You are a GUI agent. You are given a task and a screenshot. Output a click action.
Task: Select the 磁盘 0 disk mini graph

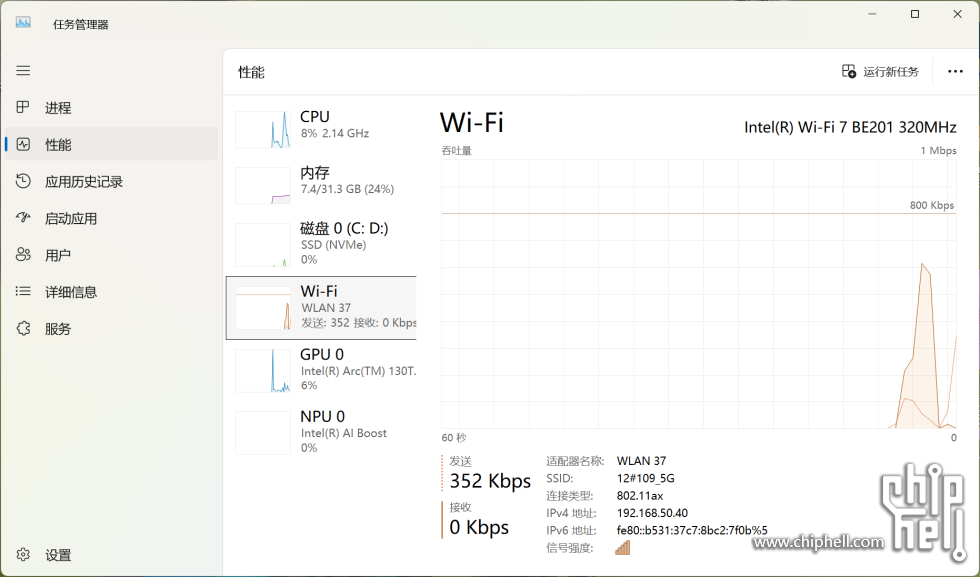[x=262, y=244]
